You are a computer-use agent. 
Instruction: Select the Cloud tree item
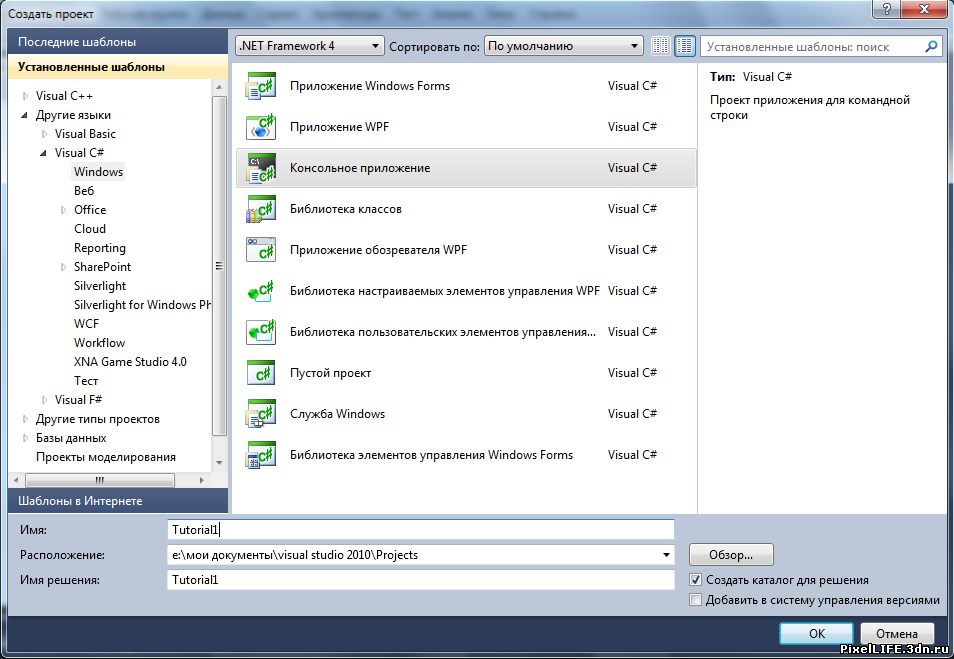[90, 229]
